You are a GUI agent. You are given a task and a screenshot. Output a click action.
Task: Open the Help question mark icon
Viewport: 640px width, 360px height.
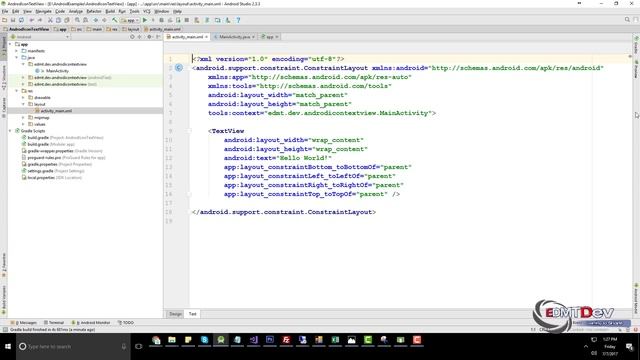click(x=238, y=20)
